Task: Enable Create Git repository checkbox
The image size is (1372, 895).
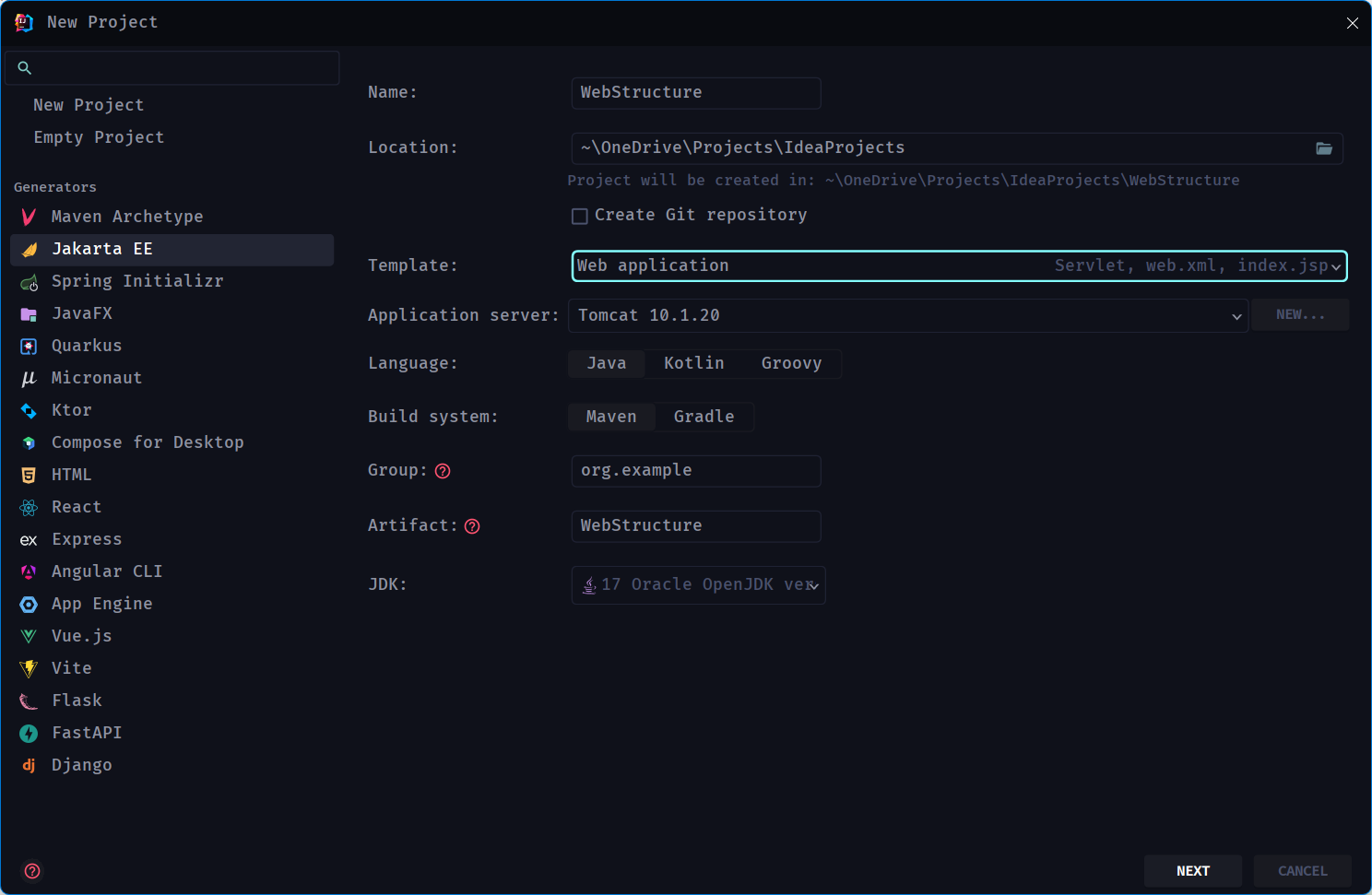Action: [580, 217]
